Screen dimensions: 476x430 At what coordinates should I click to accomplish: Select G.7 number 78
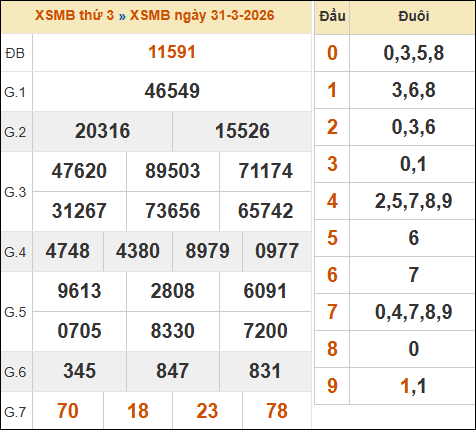(x=277, y=411)
